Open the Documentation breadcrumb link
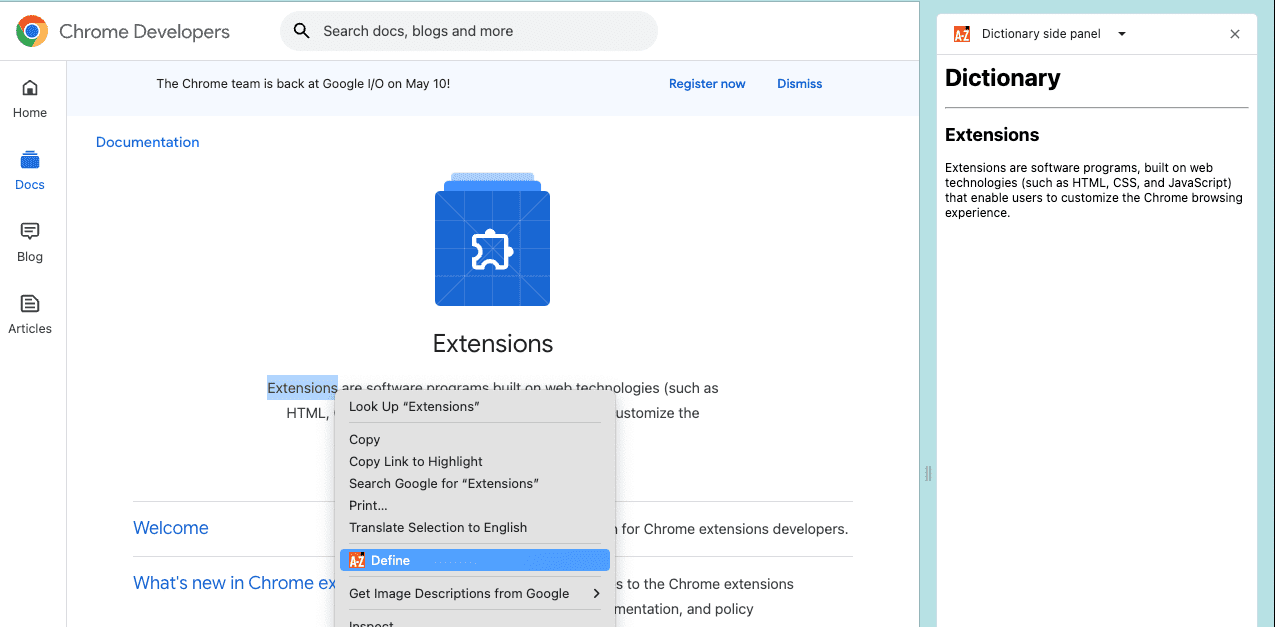This screenshot has height=627, width=1275. pyautogui.click(x=147, y=142)
